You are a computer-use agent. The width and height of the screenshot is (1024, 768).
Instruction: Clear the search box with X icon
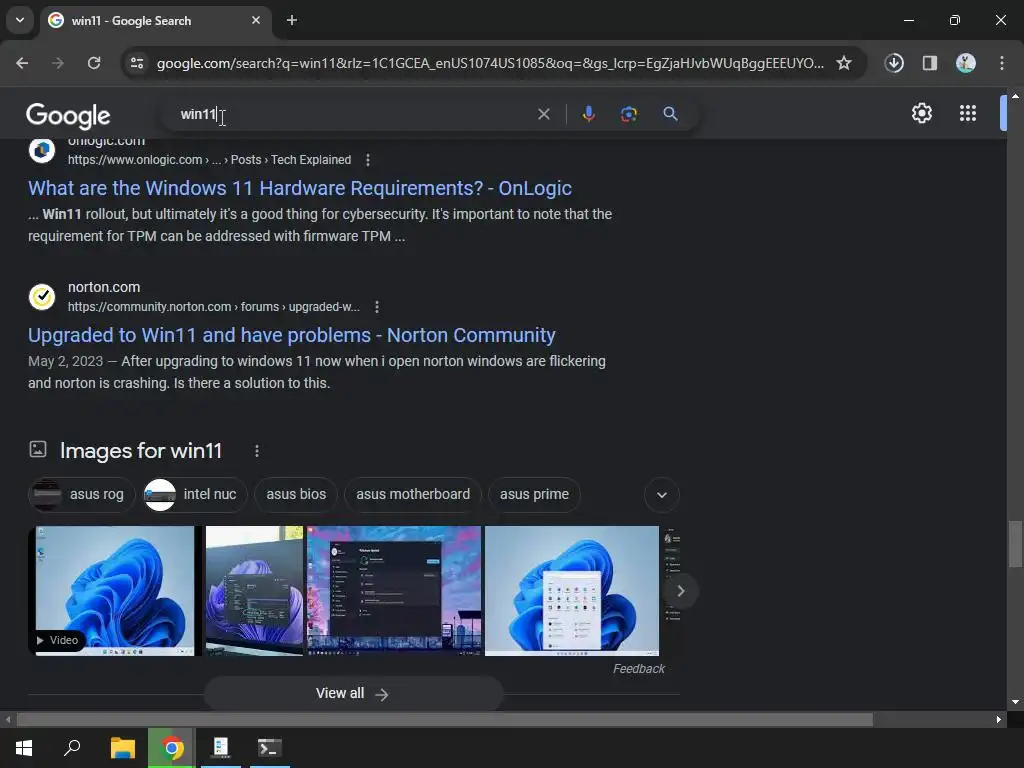(x=543, y=114)
